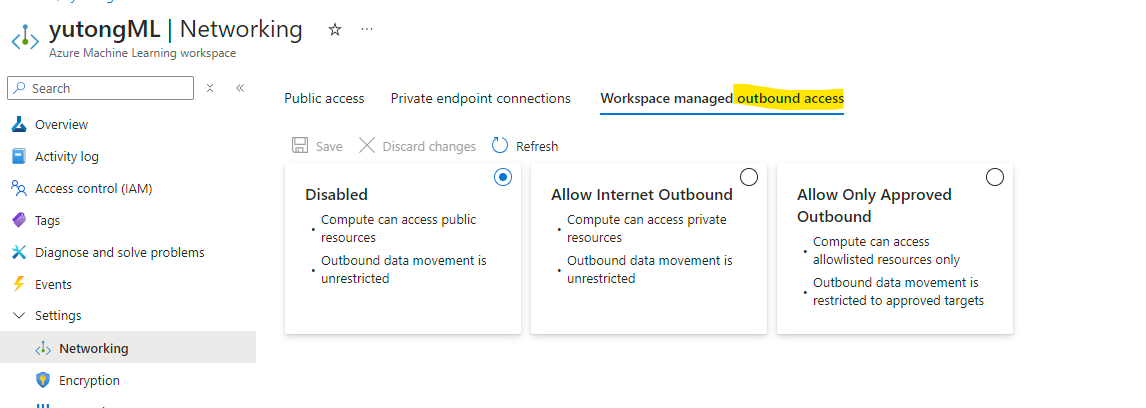Click 'restricted to approved targets' text
The height and width of the screenshot is (408, 1146).
[898, 301]
